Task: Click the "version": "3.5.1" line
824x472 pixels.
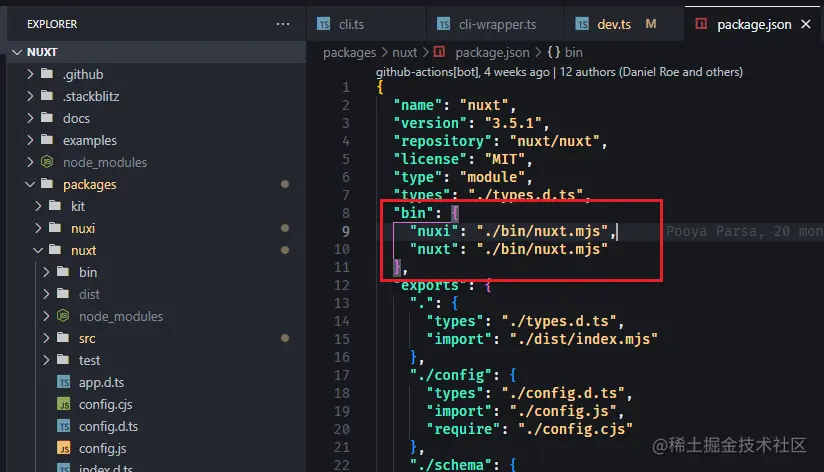Action: 471,123
